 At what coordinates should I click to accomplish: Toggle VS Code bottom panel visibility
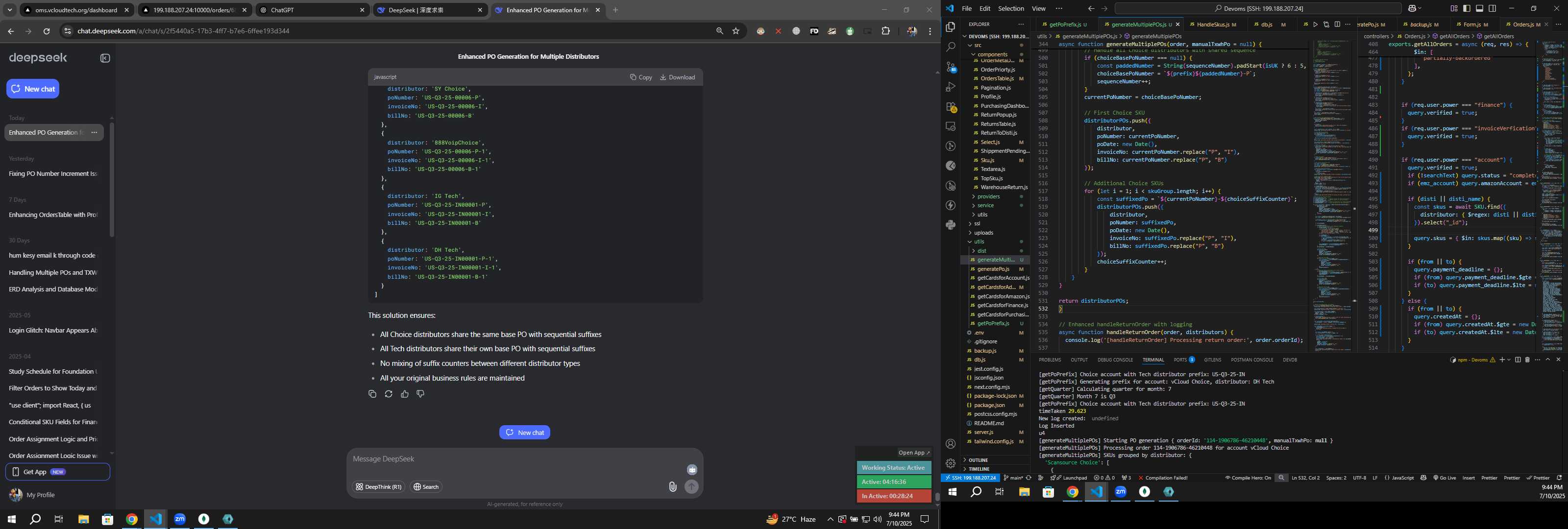pyautogui.click(x=1480, y=8)
